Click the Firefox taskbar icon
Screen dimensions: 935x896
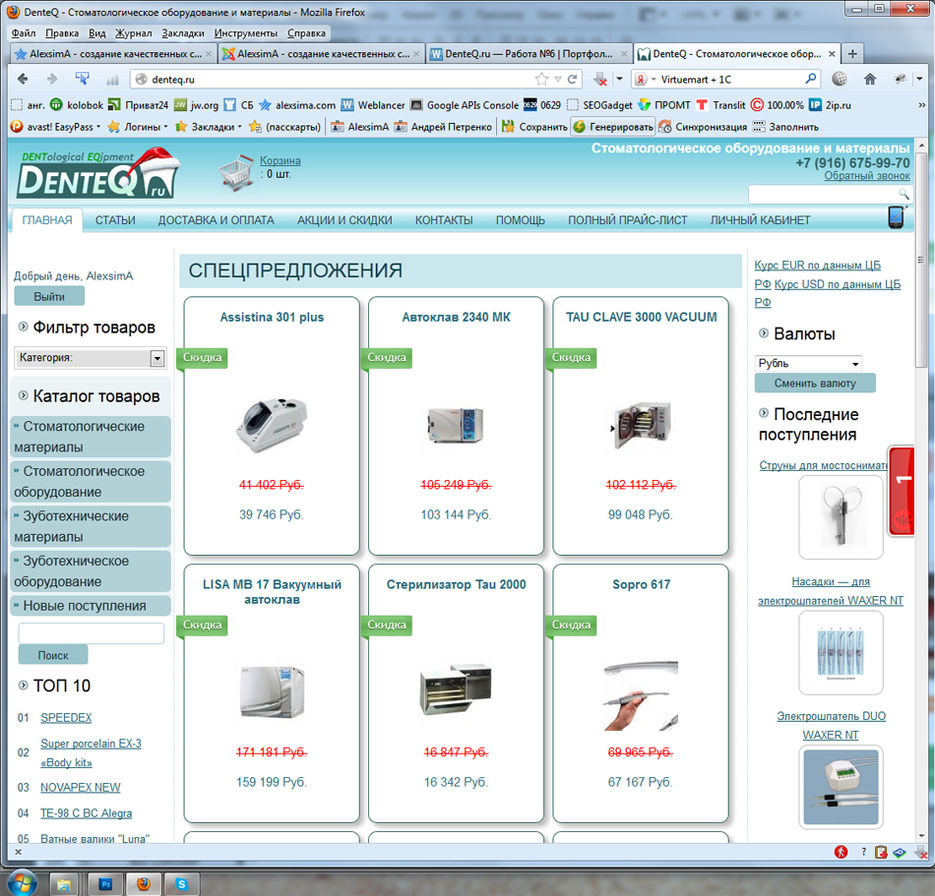point(144,883)
